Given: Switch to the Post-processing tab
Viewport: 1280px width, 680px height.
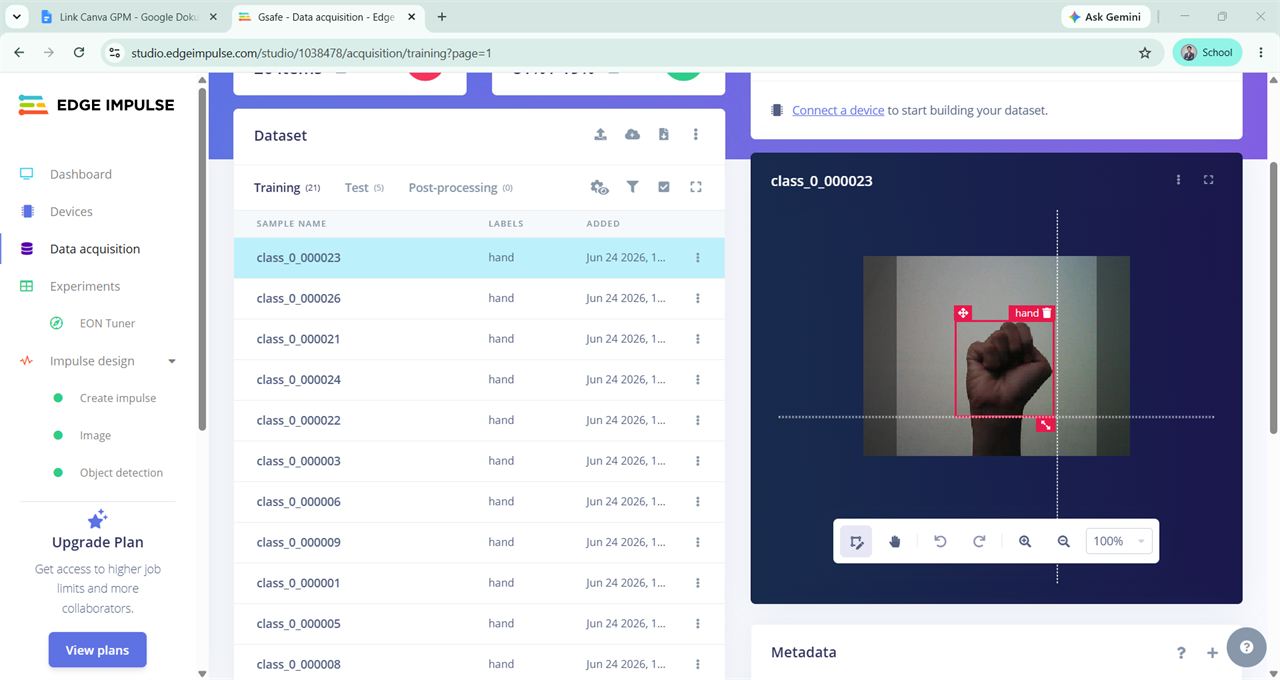Looking at the screenshot, I should [x=461, y=187].
